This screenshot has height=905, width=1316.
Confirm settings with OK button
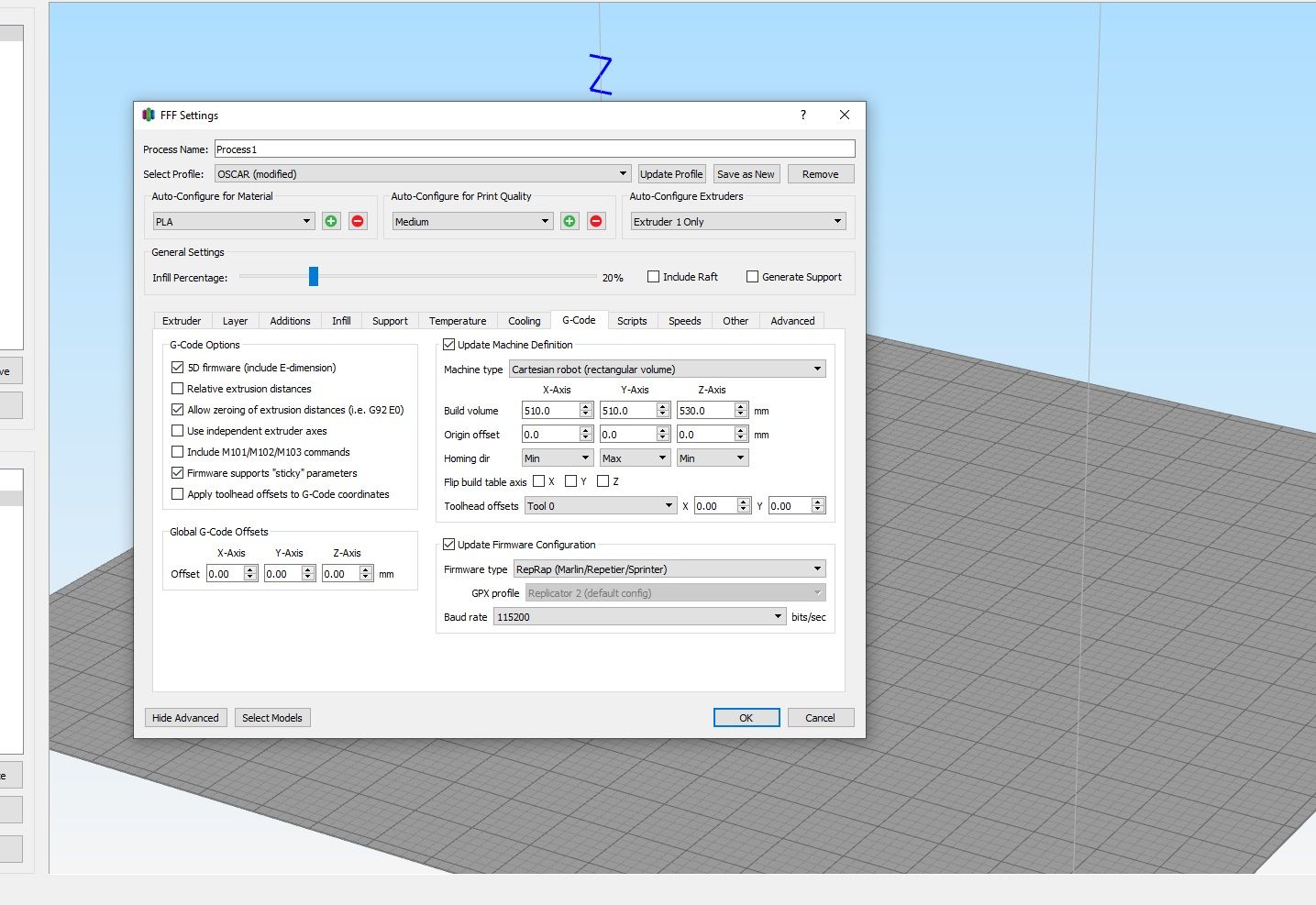coord(746,717)
